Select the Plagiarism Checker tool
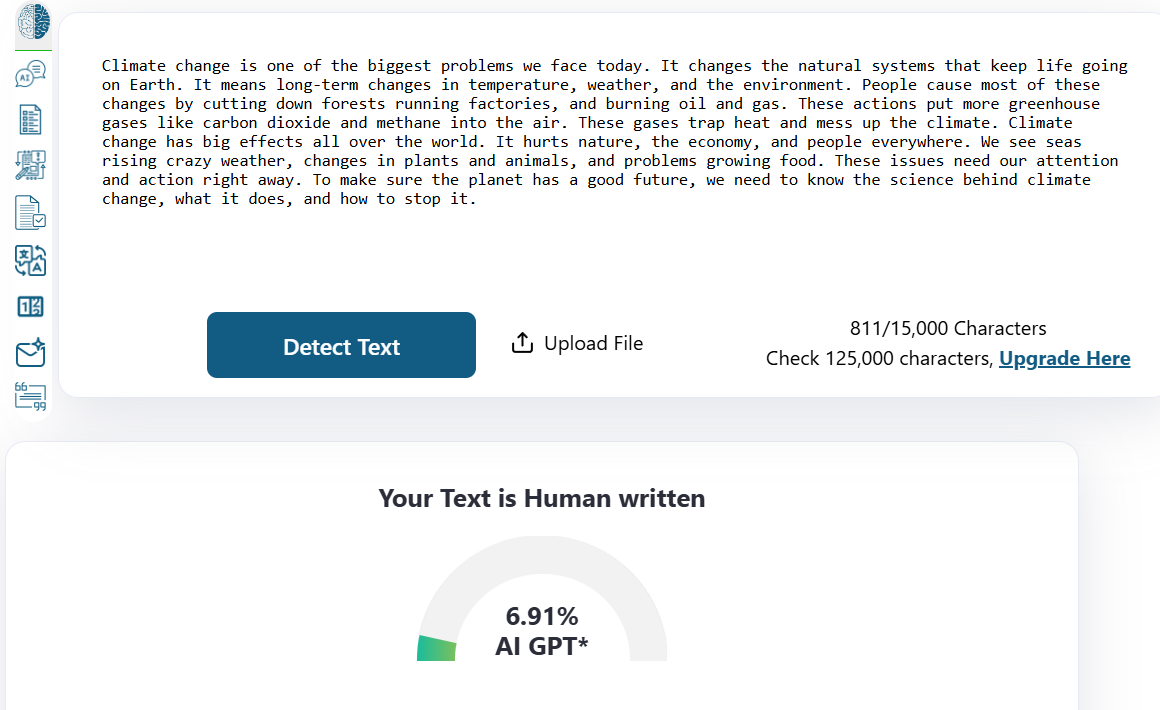 pos(31,165)
